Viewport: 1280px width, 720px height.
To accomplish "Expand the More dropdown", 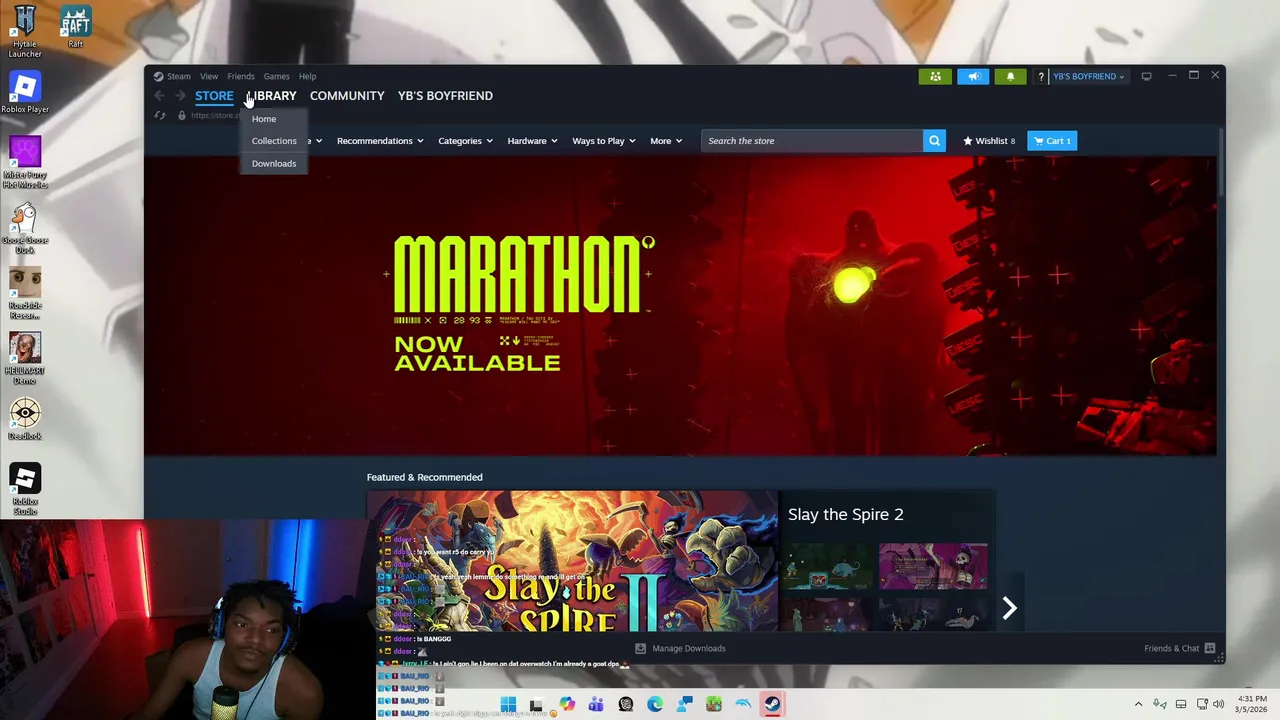I will tap(666, 141).
